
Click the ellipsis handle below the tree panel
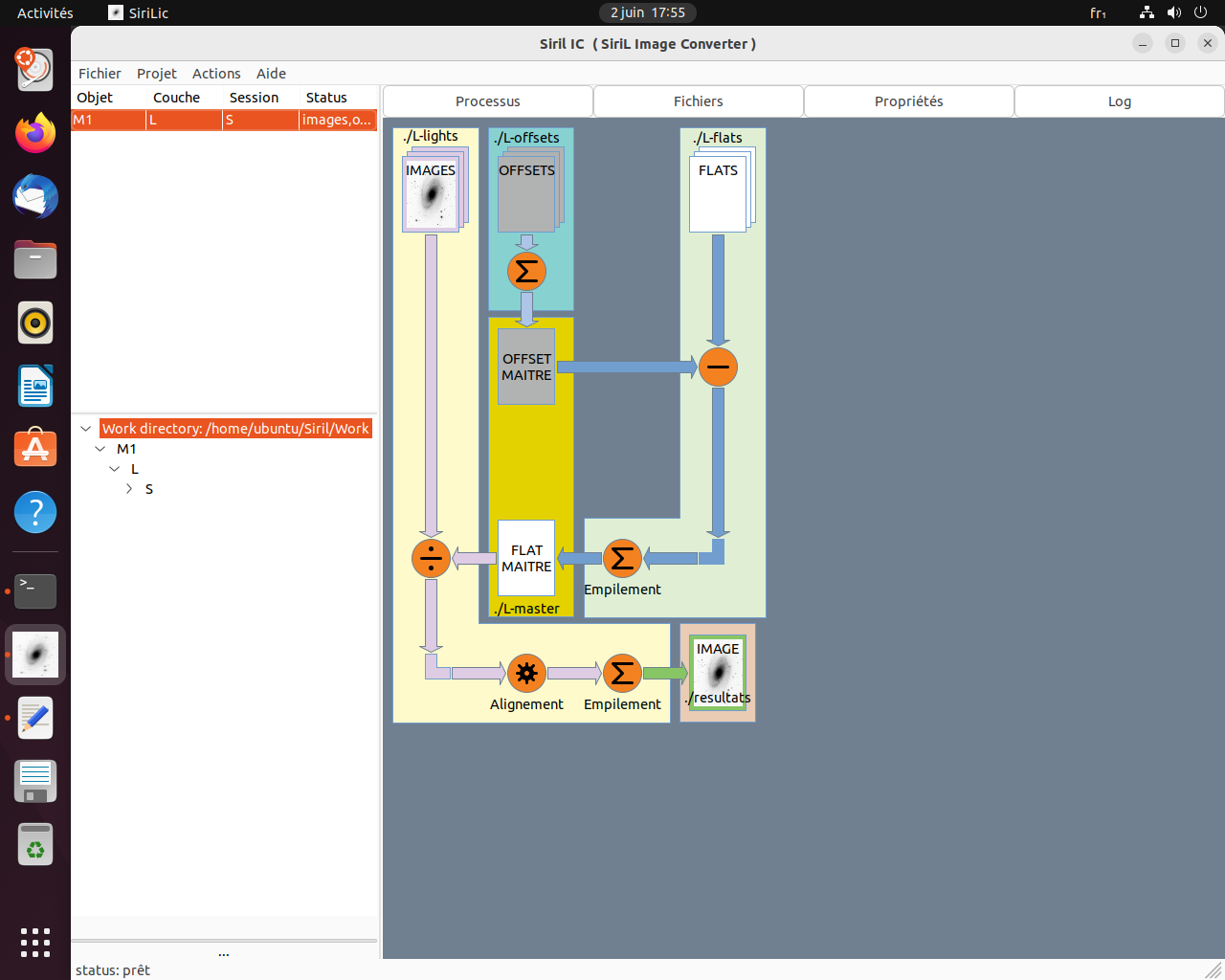pos(224,954)
